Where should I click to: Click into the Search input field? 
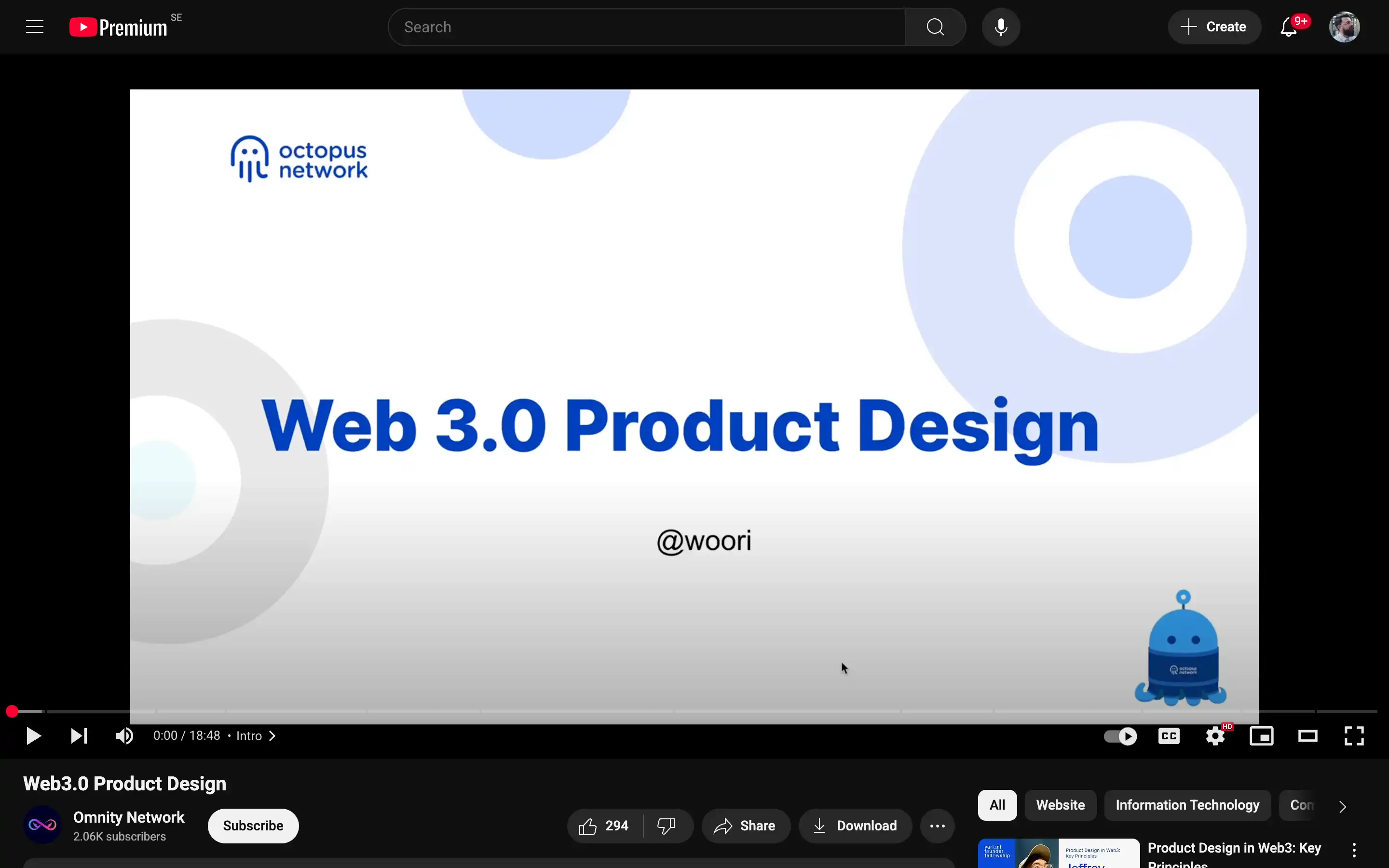646,27
